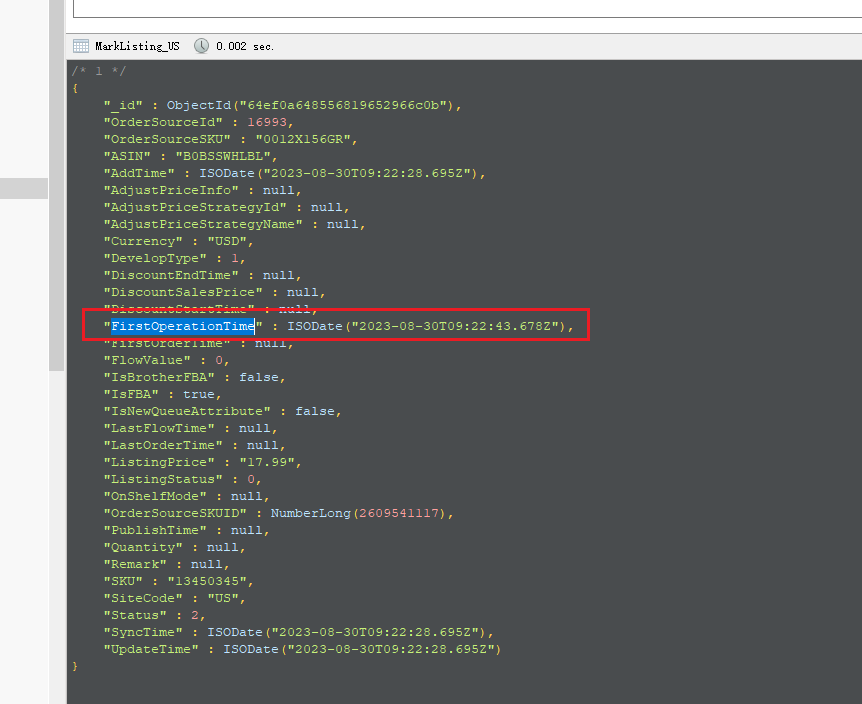862x704 pixels.
Task: Click the "PublishTime" field name
Action: (155, 530)
